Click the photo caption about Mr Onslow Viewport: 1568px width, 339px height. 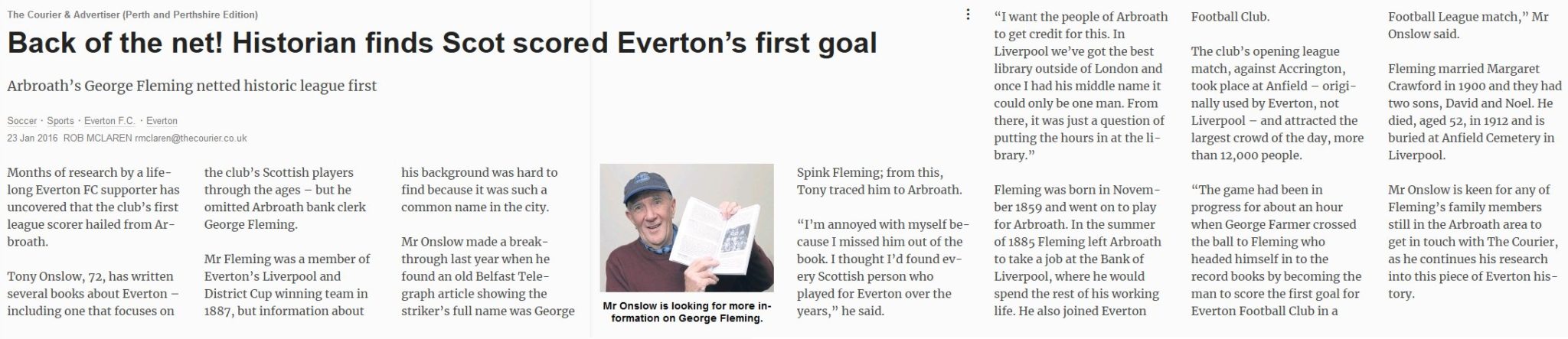[x=686, y=312]
